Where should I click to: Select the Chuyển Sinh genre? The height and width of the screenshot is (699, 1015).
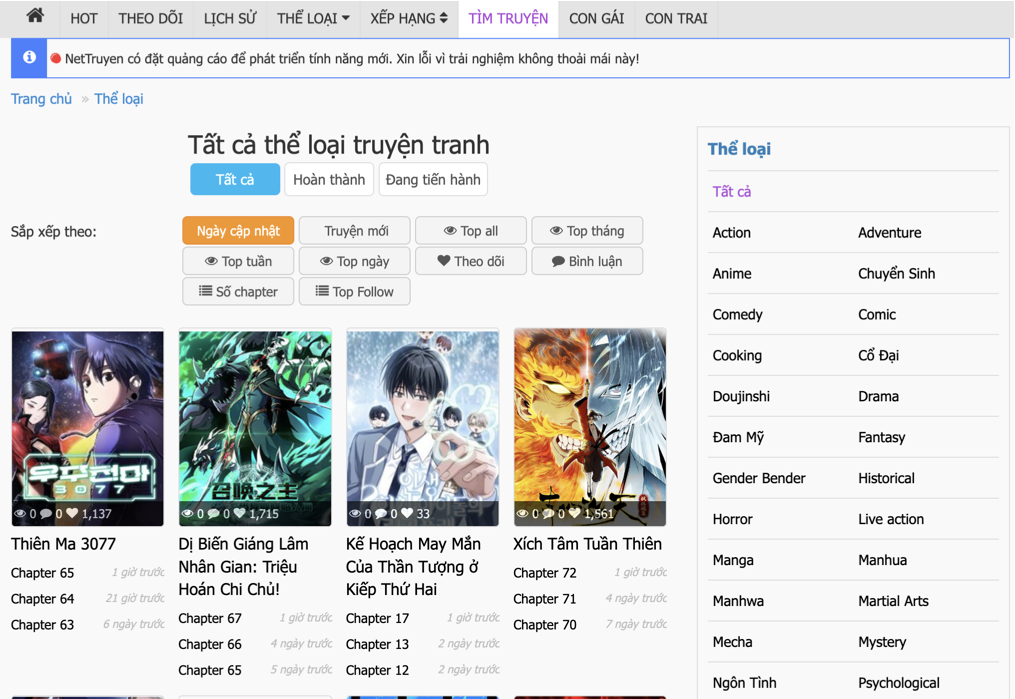tap(897, 273)
